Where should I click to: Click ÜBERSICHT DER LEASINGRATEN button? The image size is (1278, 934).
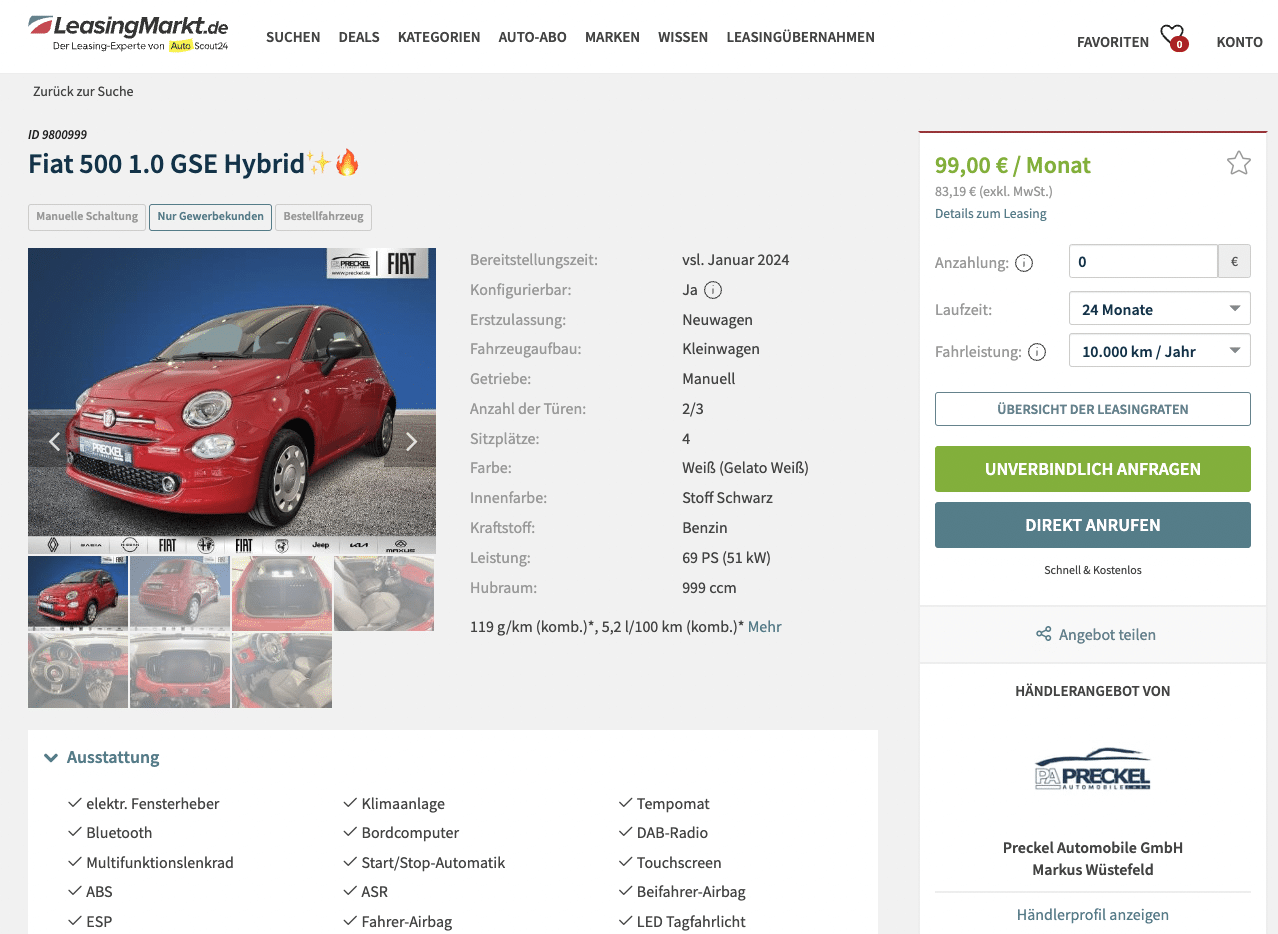coord(1093,409)
